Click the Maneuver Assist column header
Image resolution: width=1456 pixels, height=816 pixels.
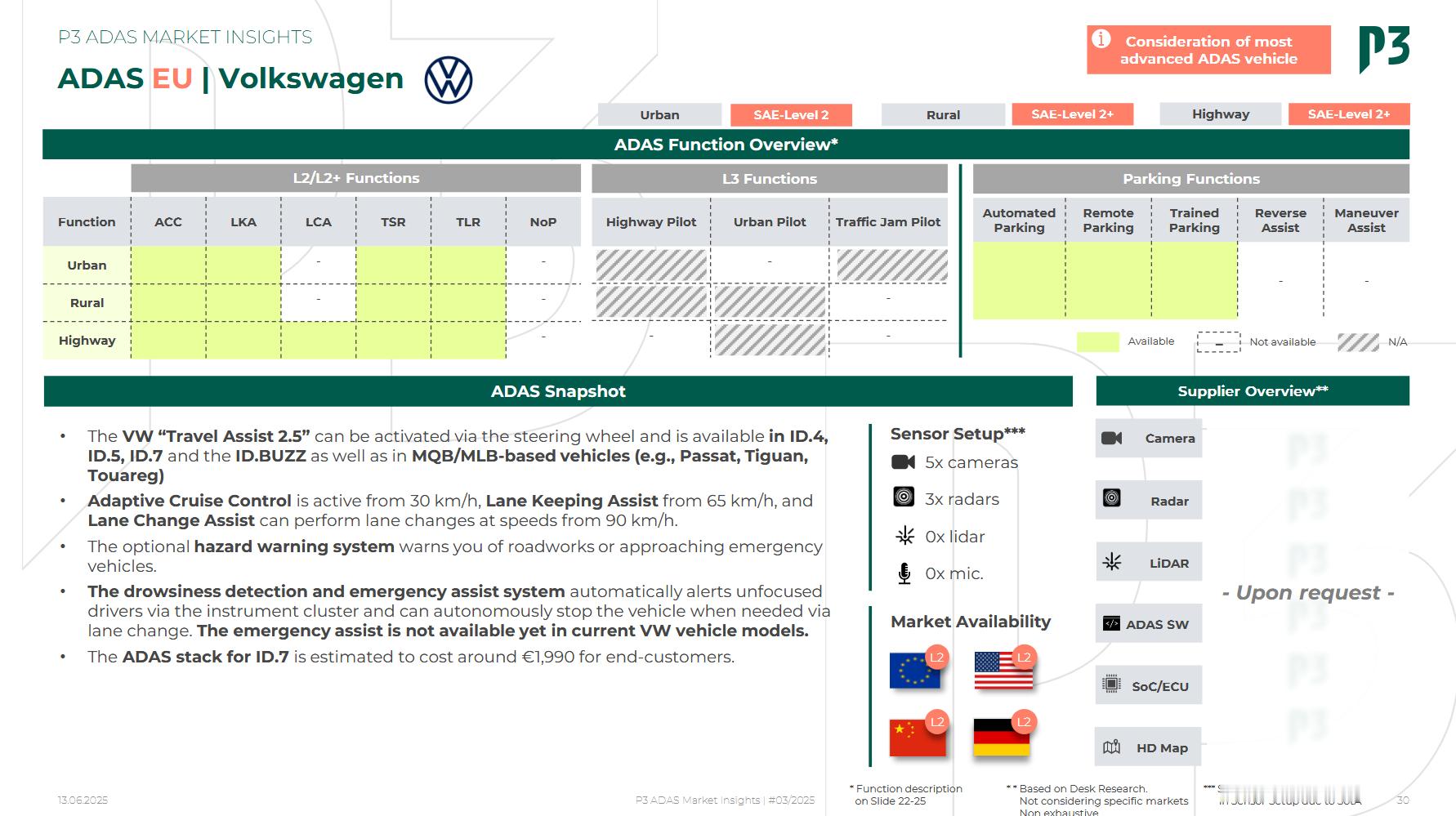tap(1366, 221)
